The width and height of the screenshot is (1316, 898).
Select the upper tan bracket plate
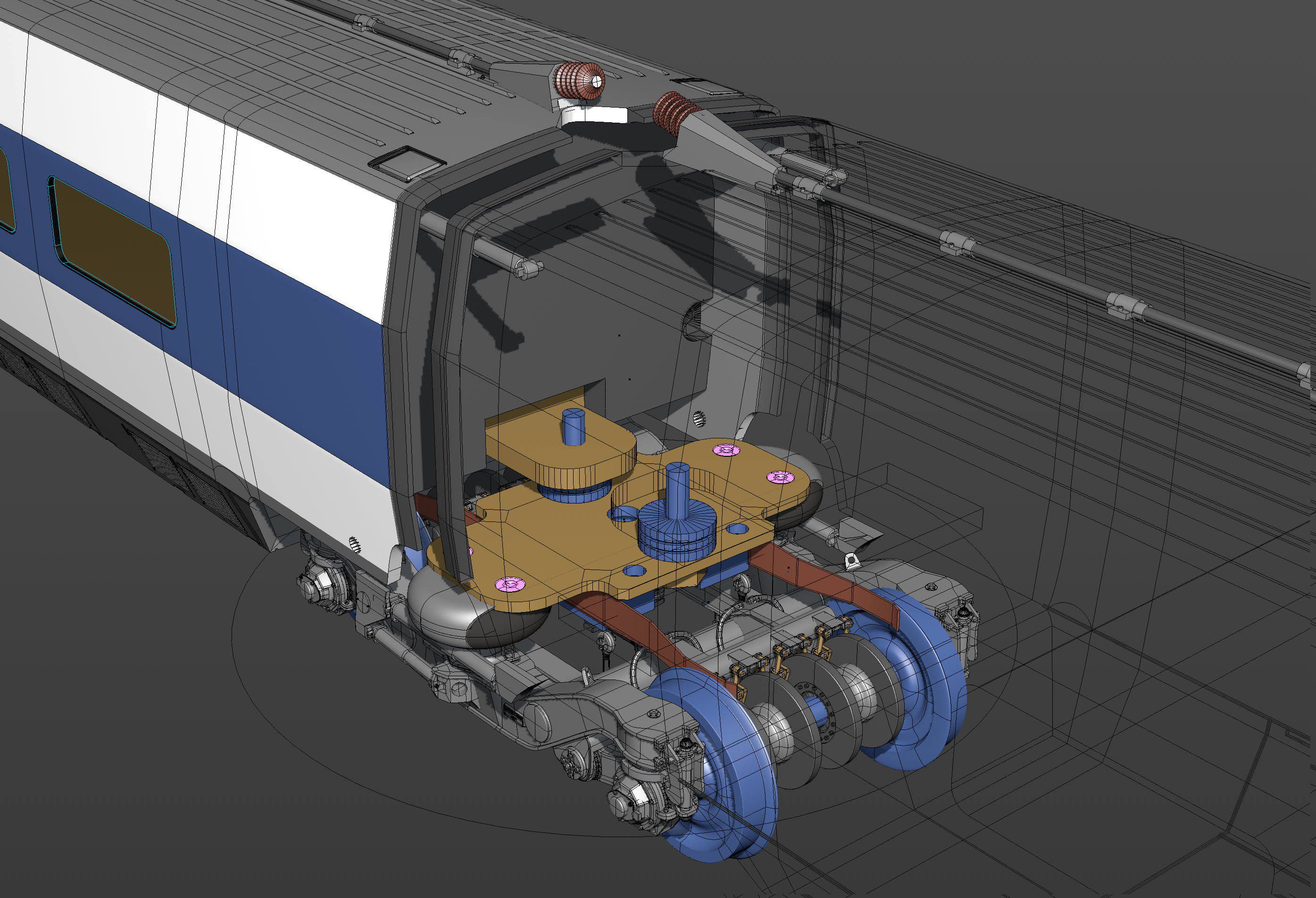pos(561,439)
